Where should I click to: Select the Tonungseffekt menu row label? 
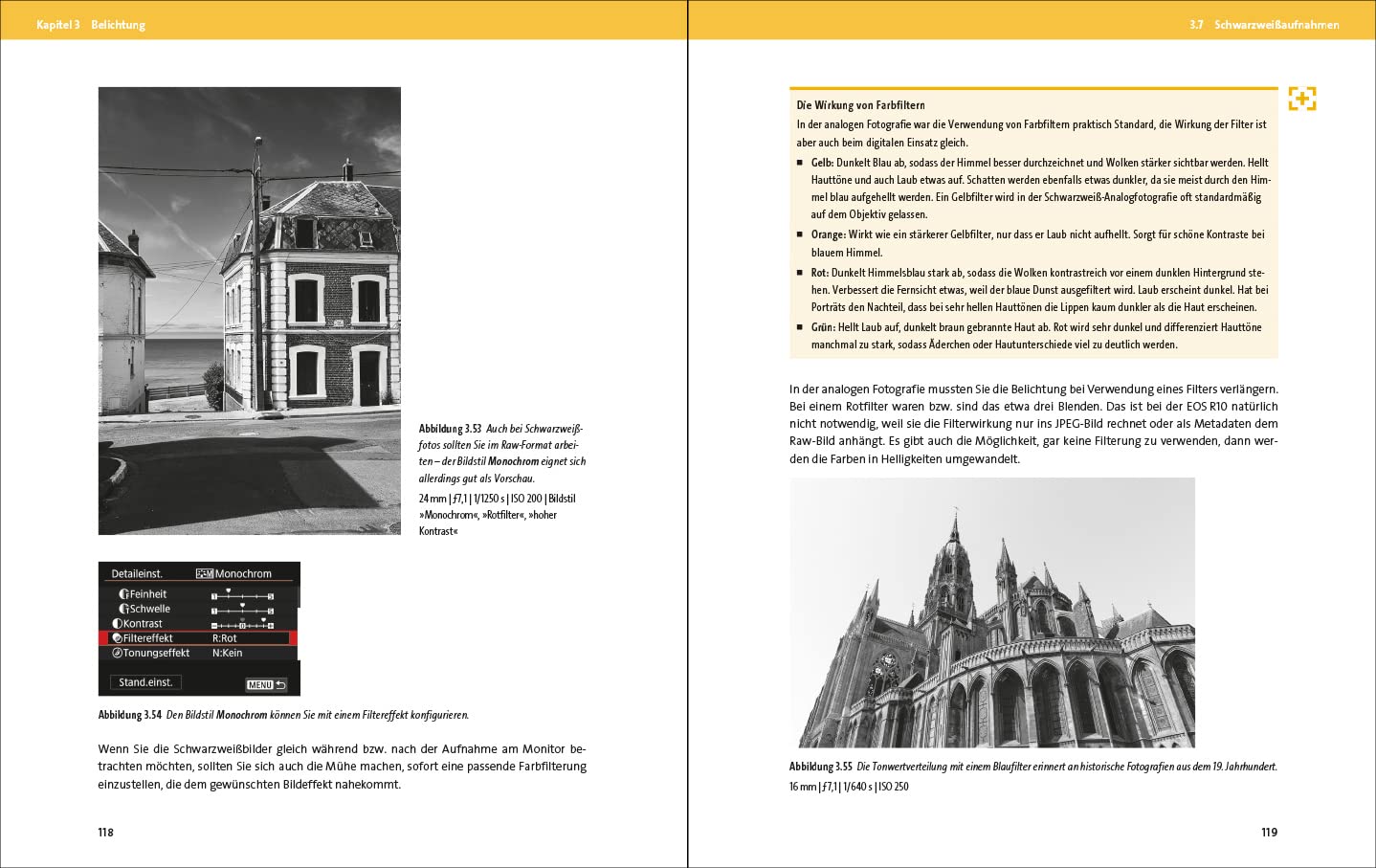[x=156, y=654]
